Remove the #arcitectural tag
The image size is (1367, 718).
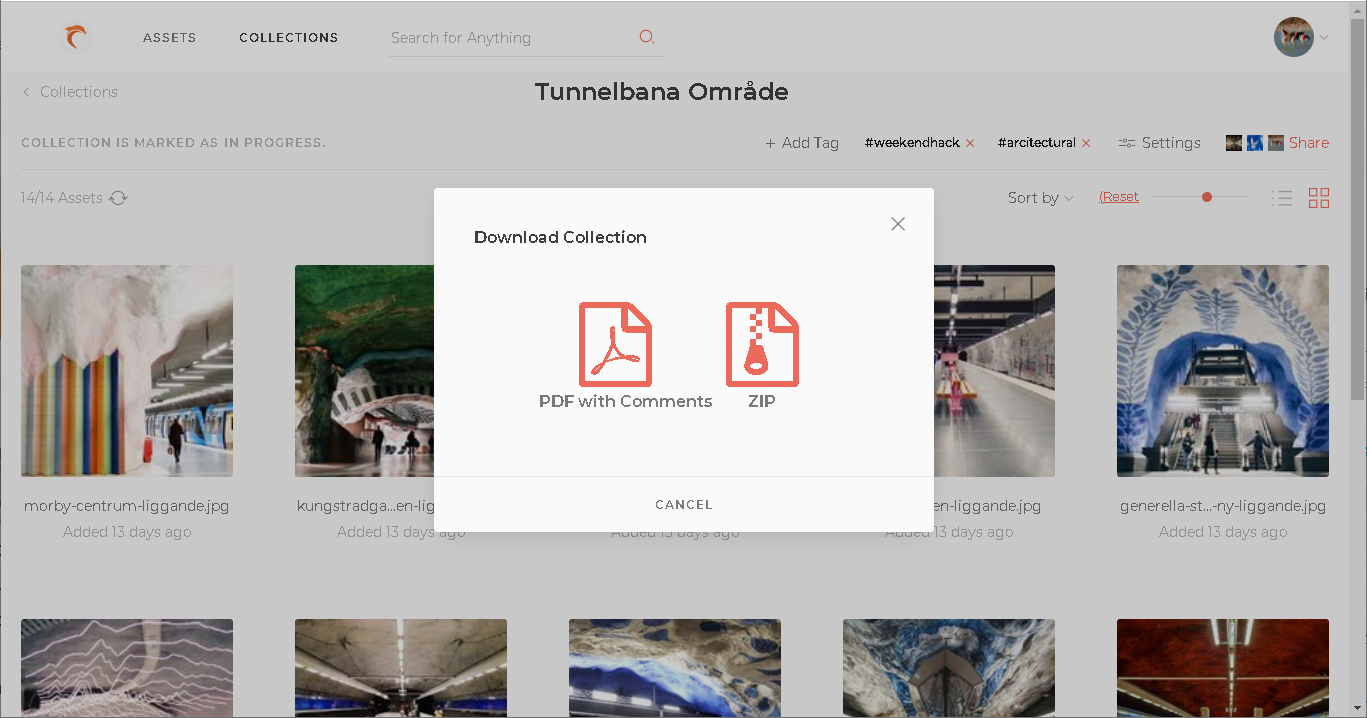coord(1086,143)
